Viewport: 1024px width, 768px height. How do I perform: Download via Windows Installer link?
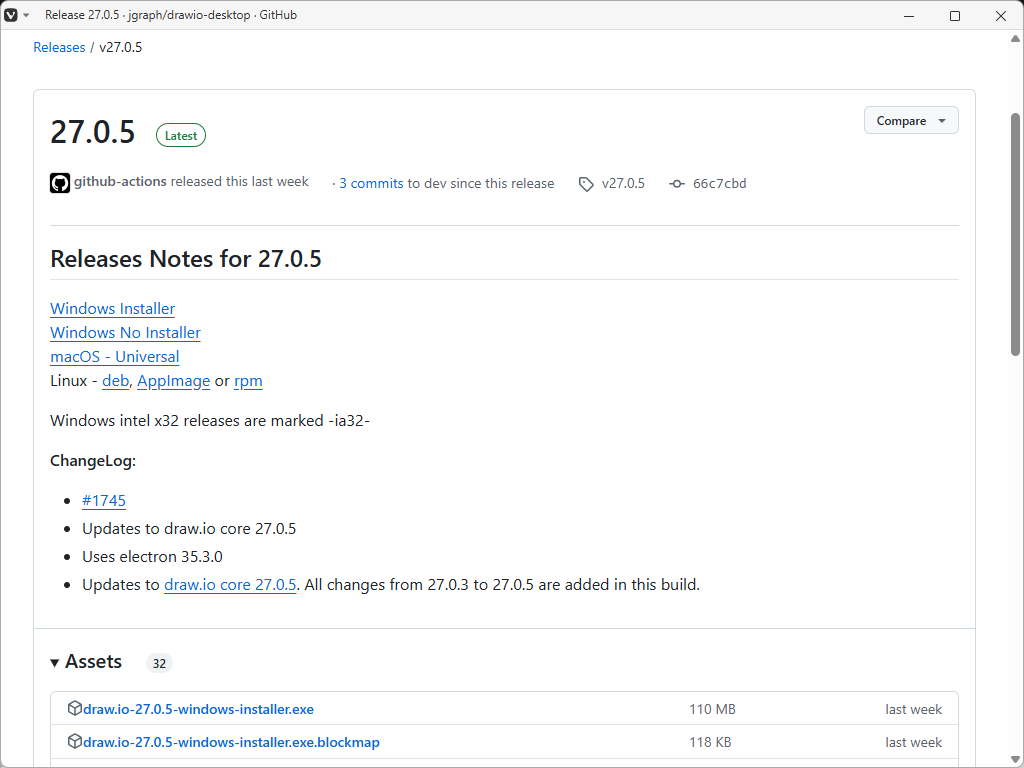click(x=112, y=308)
